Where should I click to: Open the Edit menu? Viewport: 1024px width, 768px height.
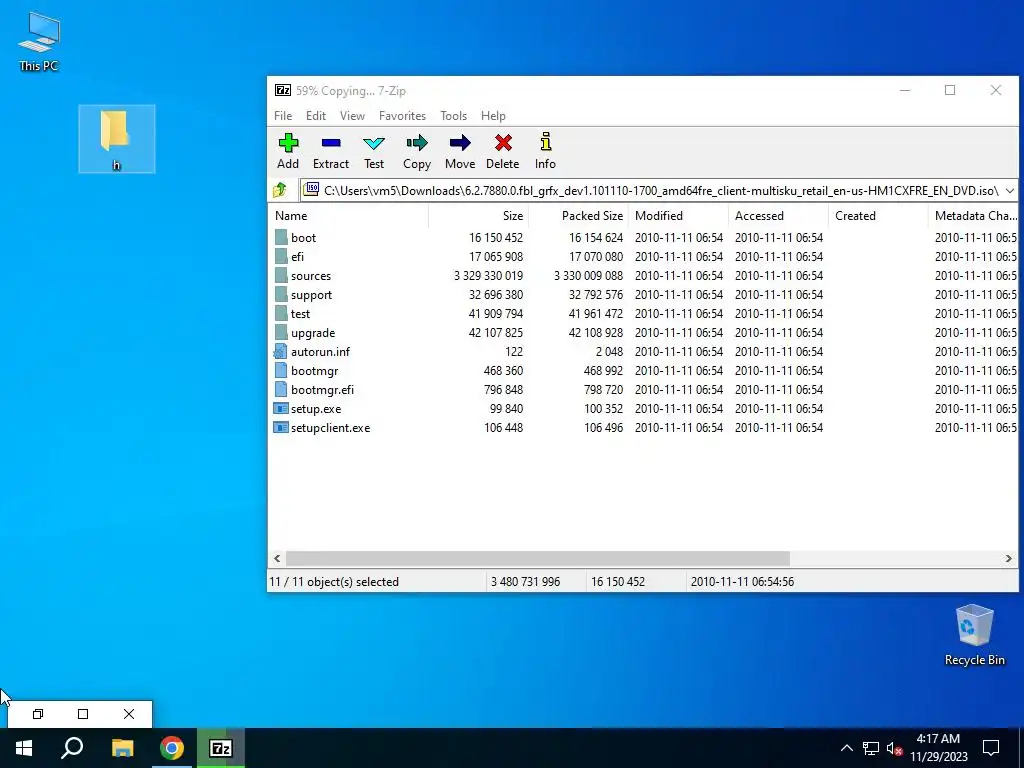(x=315, y=116)
